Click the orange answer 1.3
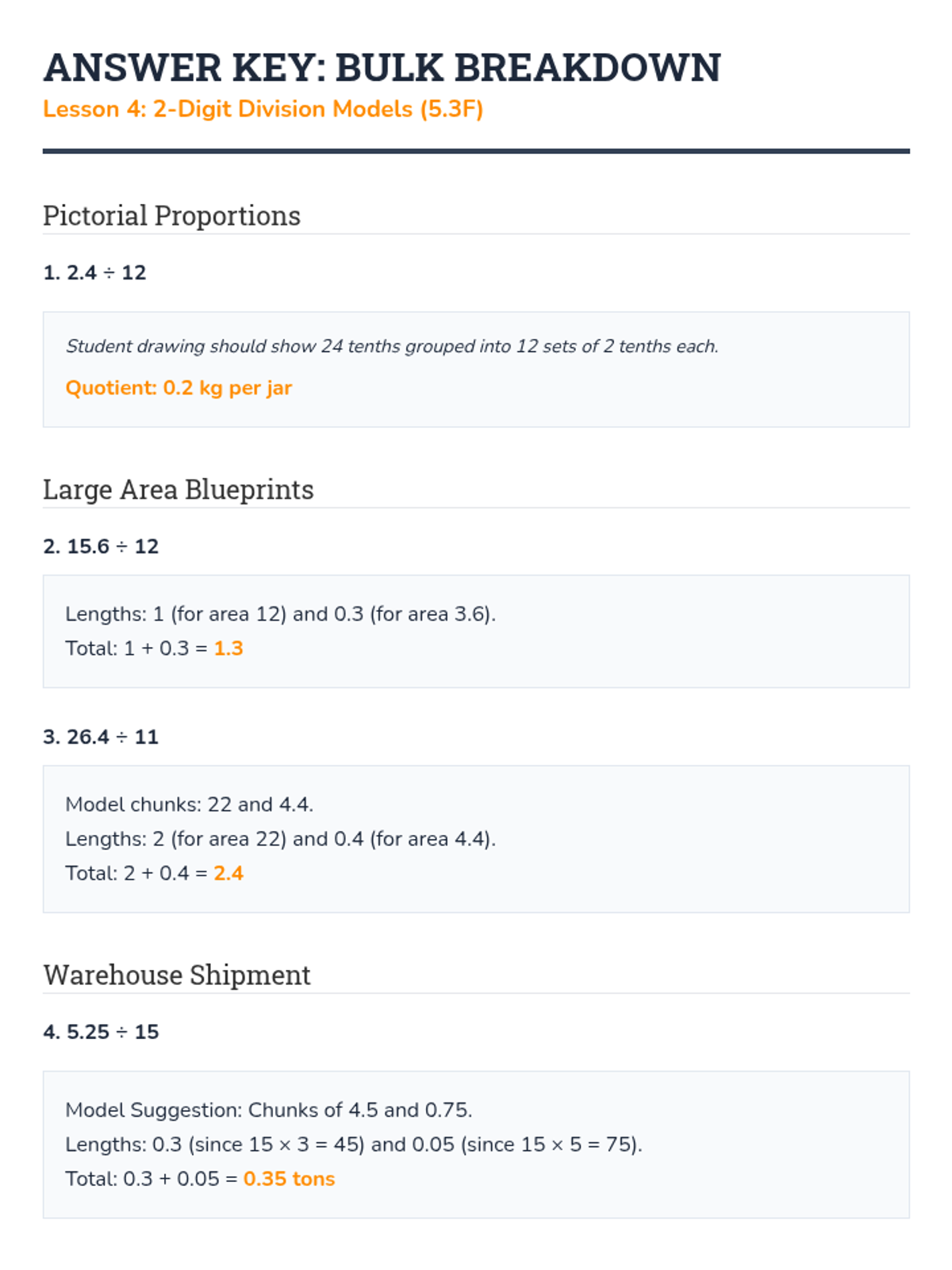Image resolution: width=952 pixels, height=1270 pixels. click(x=228, y=648)
